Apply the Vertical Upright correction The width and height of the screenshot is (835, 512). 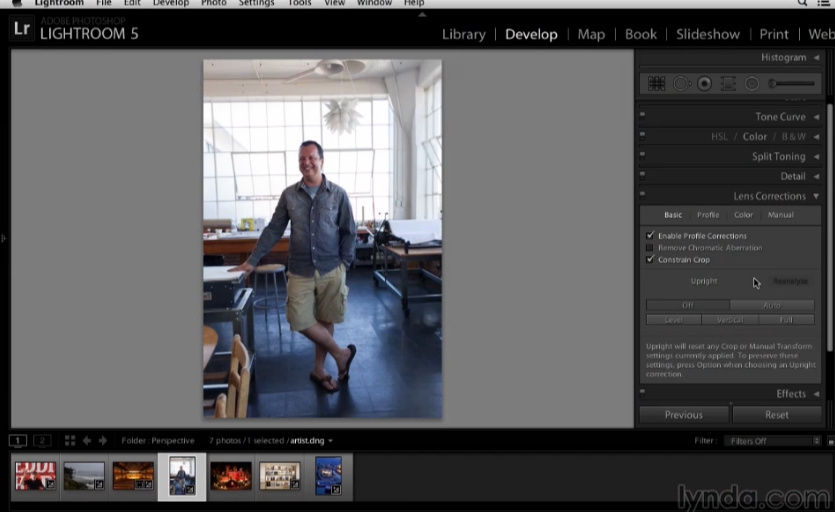(730, 320)
